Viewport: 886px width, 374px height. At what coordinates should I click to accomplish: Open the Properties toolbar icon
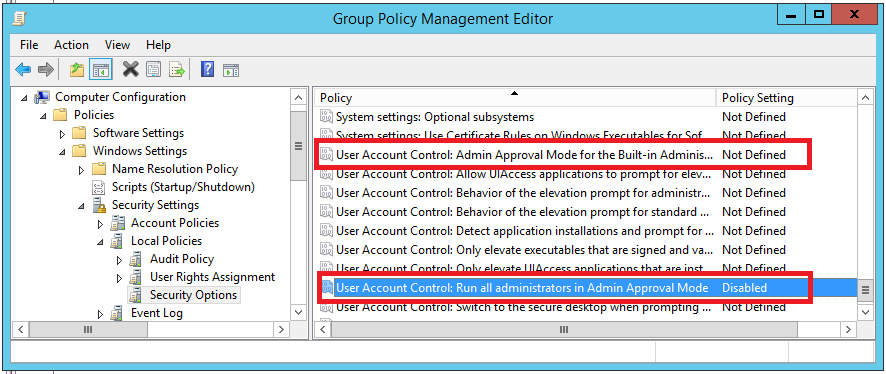(x=154, y=70)
